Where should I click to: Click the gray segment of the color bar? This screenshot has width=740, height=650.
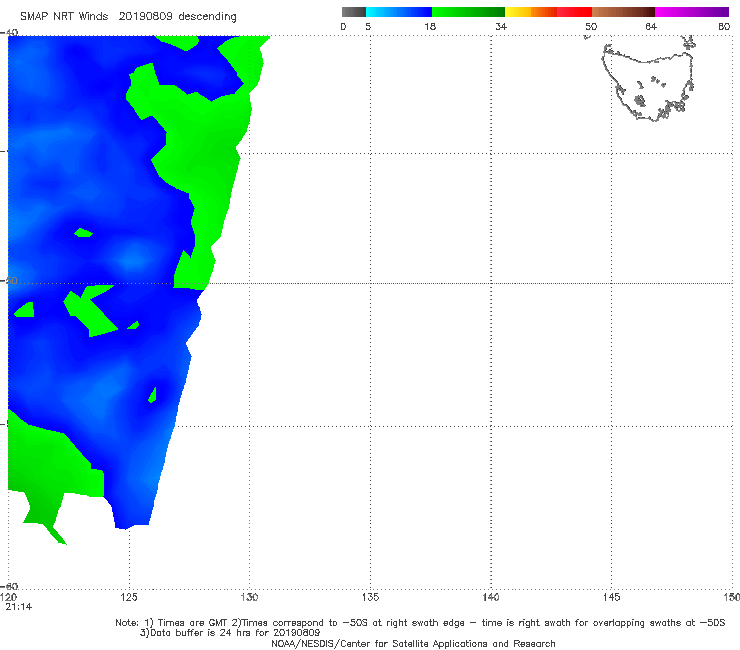pyautogui.click(x=354, y=12)
